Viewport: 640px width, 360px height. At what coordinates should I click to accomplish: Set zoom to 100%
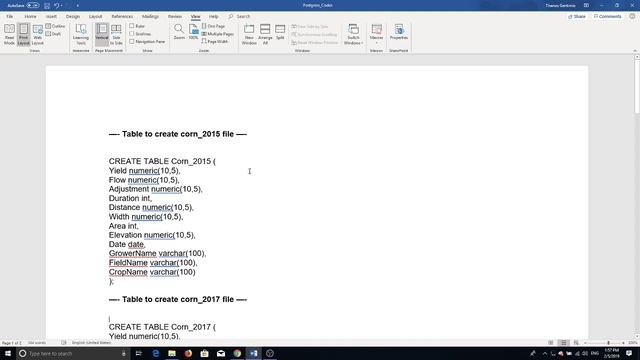[x=193, y=32]
